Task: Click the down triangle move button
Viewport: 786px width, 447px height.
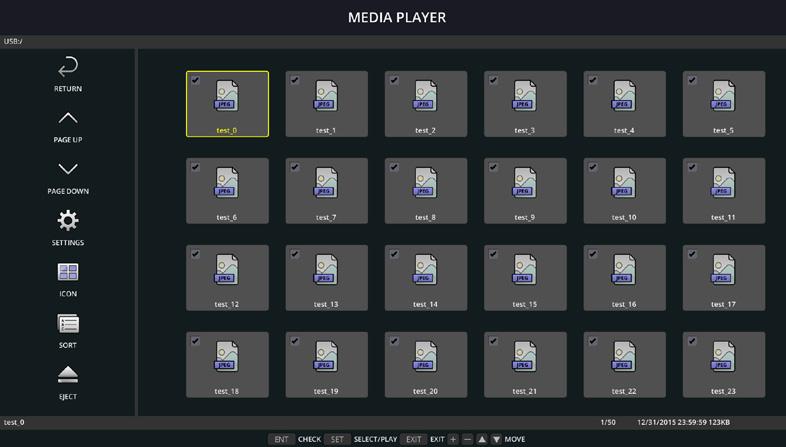Action: [x=496, y=439]
